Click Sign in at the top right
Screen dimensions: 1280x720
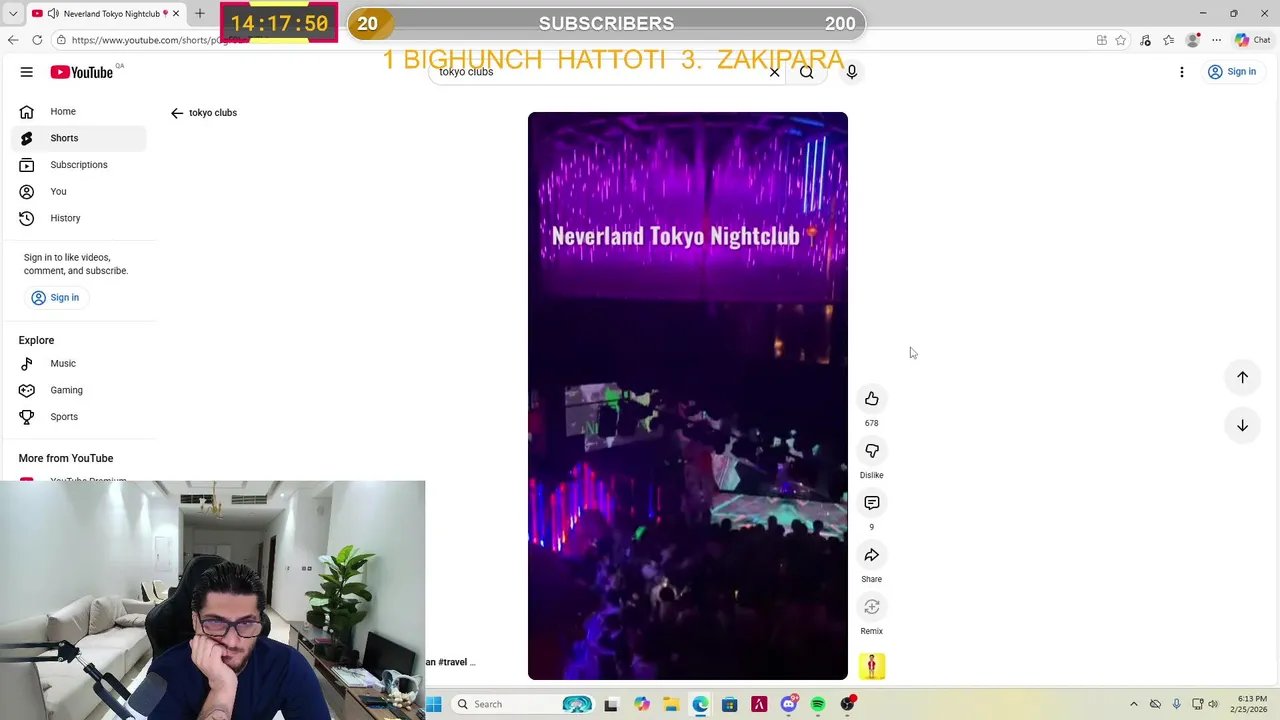[x=1231, y=72]
